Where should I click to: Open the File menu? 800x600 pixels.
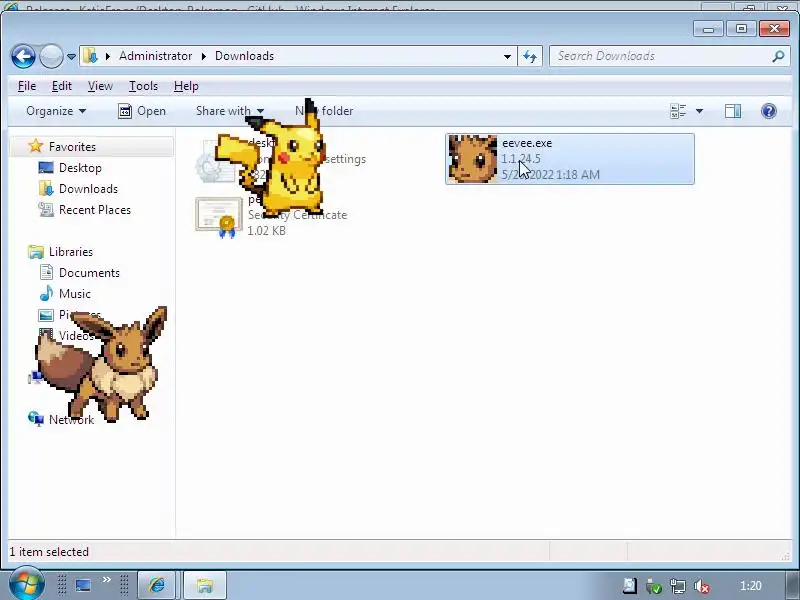27,86
